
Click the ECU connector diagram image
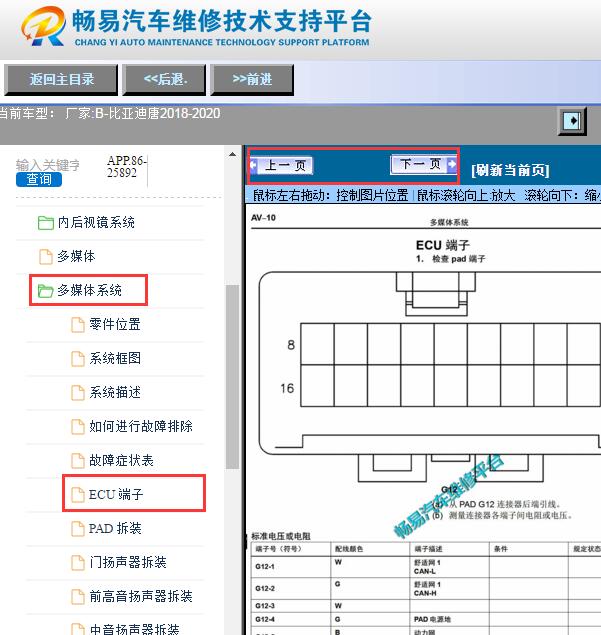click(429, 377)
